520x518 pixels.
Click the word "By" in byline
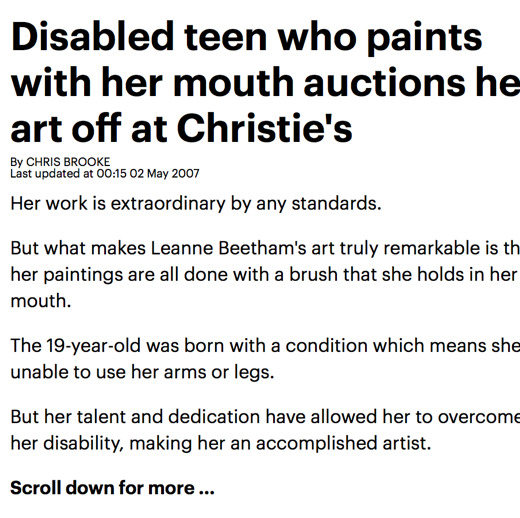pos(17,162)
